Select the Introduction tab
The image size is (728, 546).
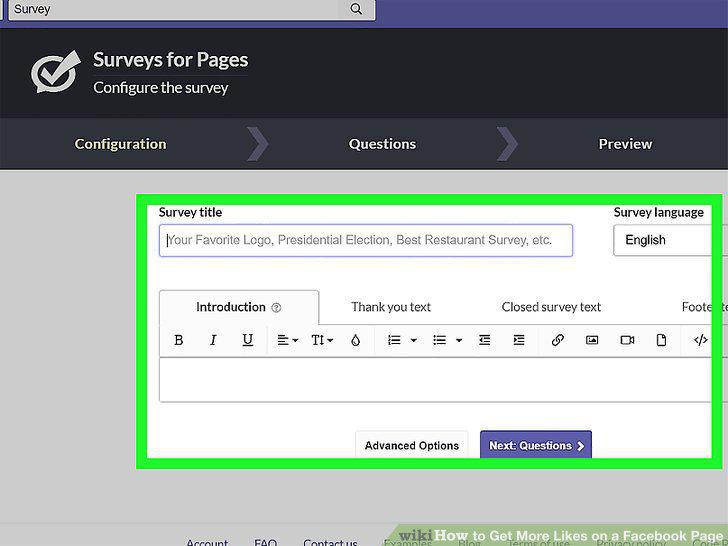[x=239, y=307]
